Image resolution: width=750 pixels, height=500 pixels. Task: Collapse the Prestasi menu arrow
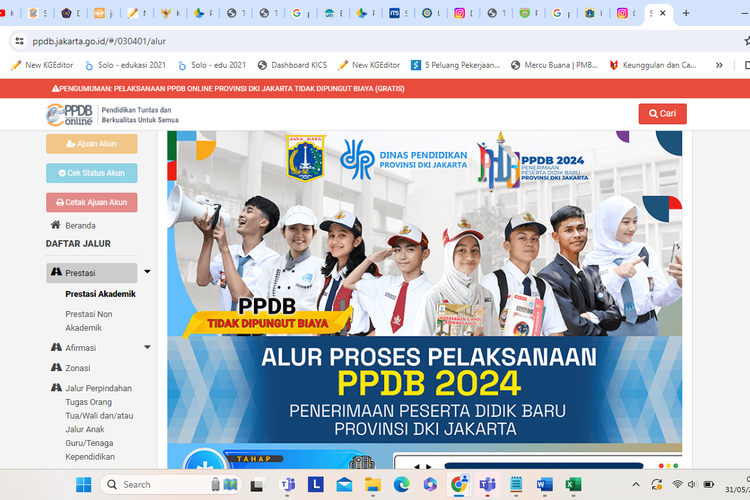(x=147, y=272)
